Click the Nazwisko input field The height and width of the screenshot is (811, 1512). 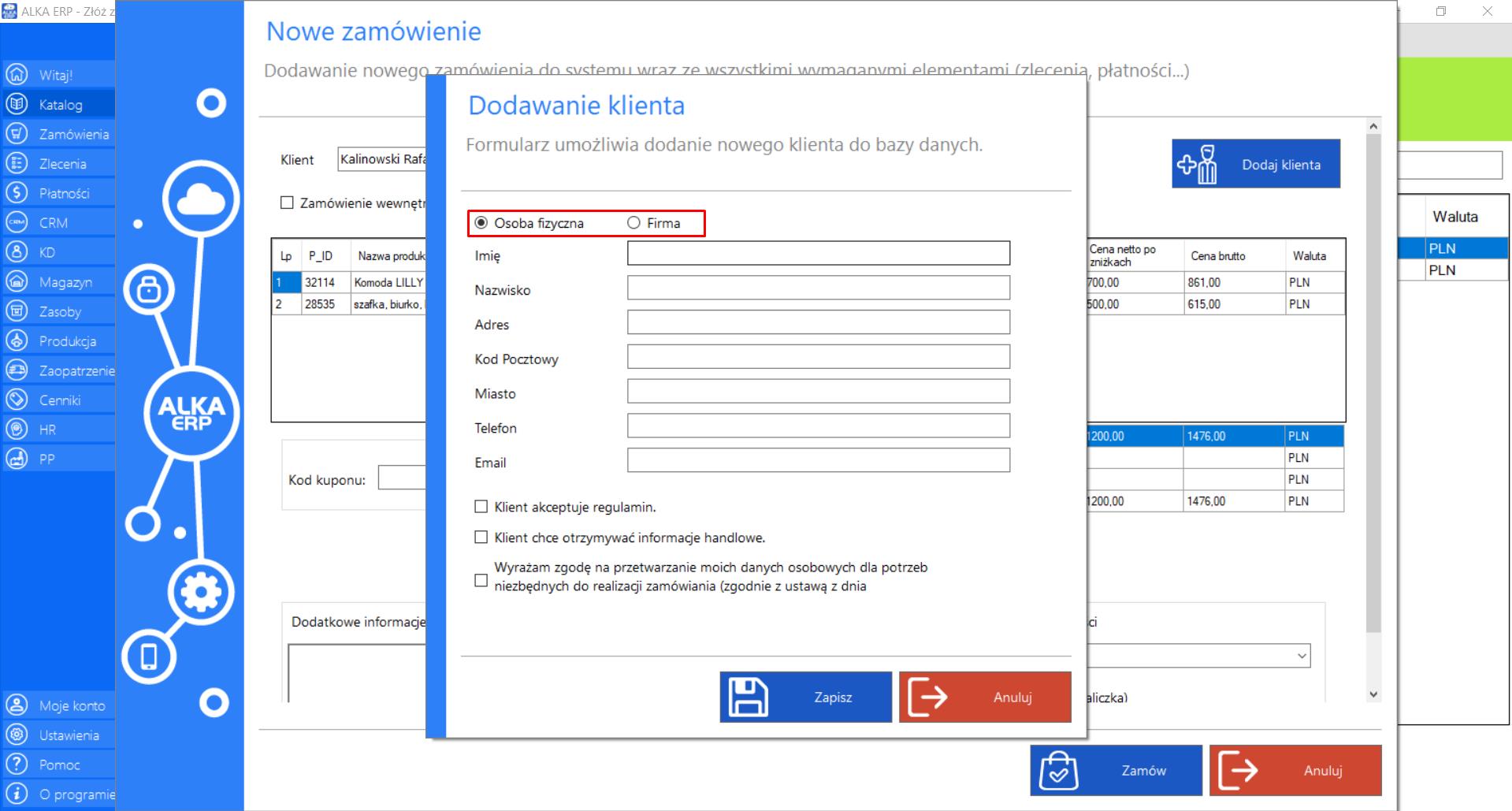(x=819, y=288)
